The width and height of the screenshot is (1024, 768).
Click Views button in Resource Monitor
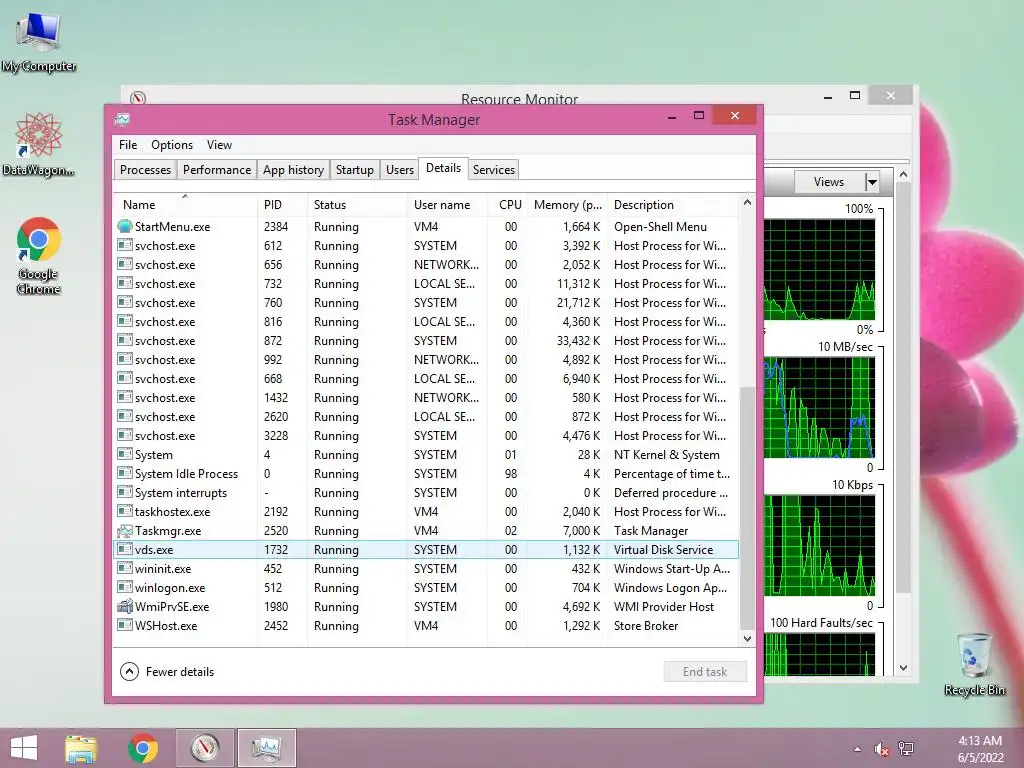[829, 182]
